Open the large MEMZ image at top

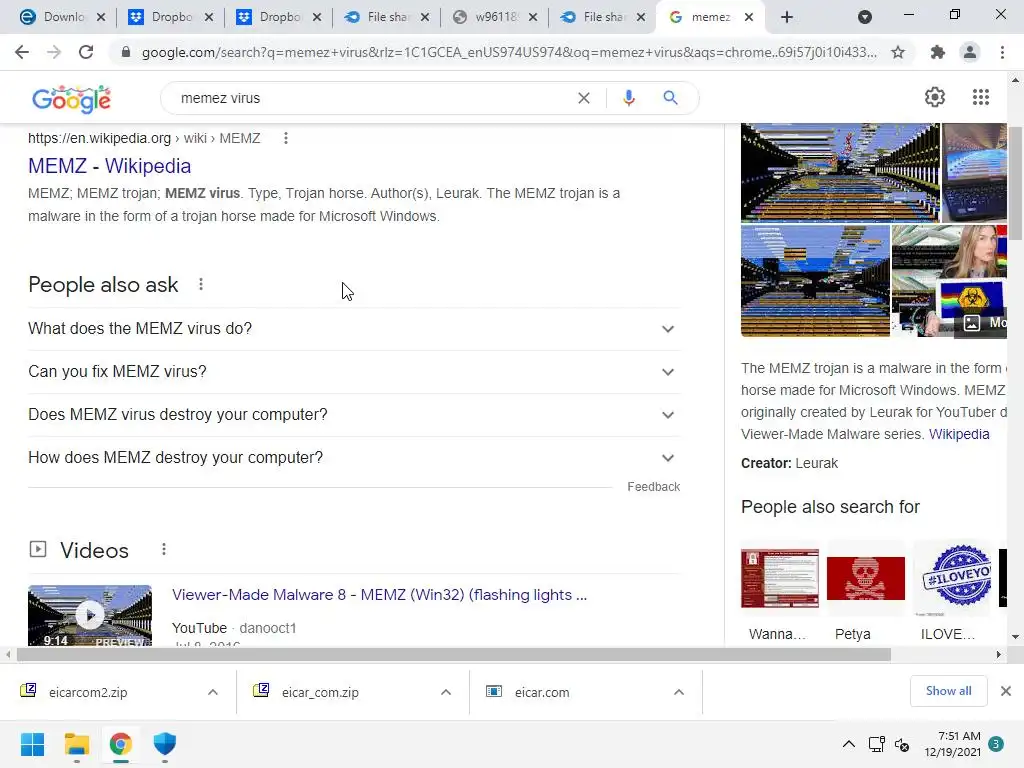coord(840,172)
